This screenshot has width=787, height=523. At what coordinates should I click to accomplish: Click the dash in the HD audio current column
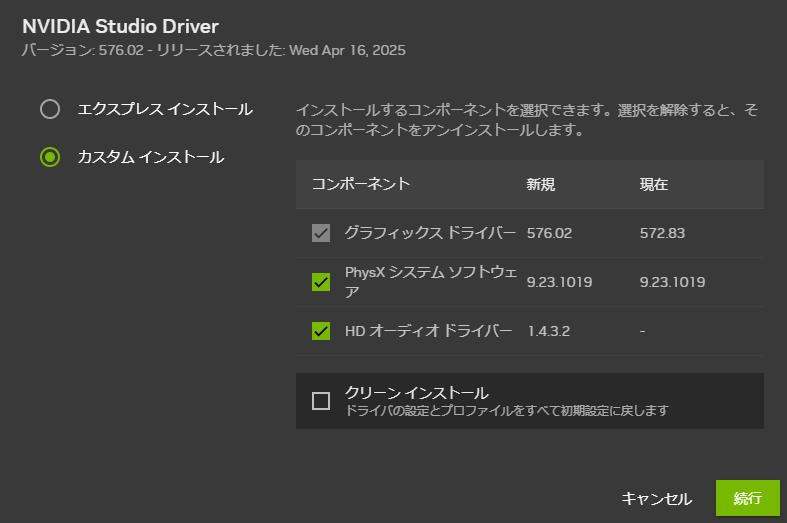tap(642, 331)
